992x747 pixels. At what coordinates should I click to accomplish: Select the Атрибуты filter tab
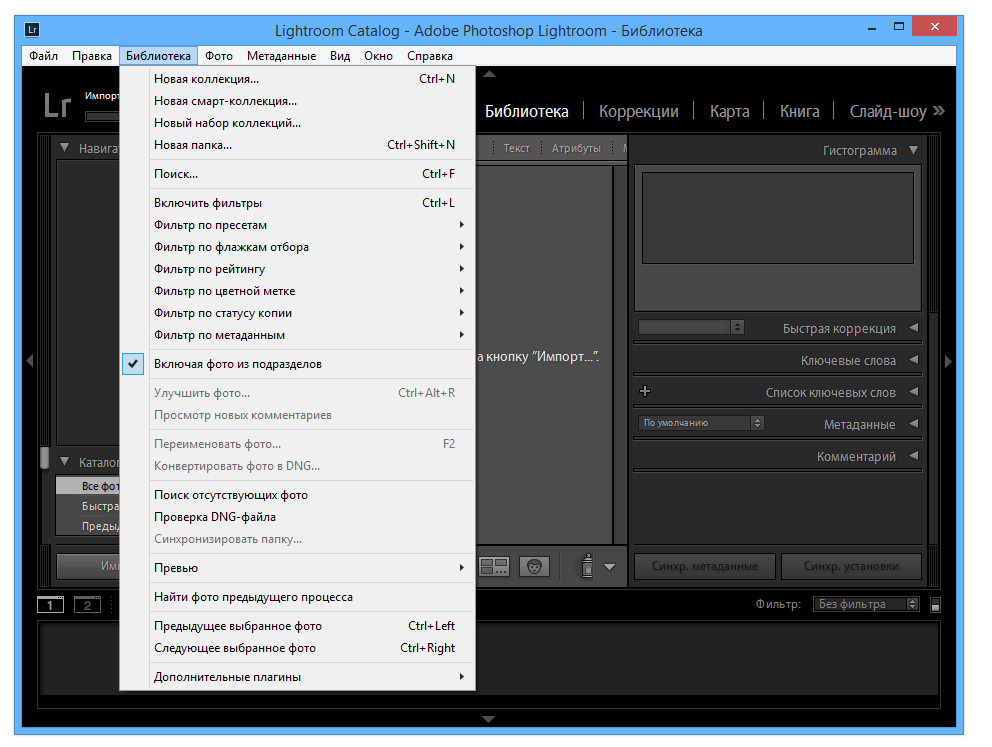[576, 148]
